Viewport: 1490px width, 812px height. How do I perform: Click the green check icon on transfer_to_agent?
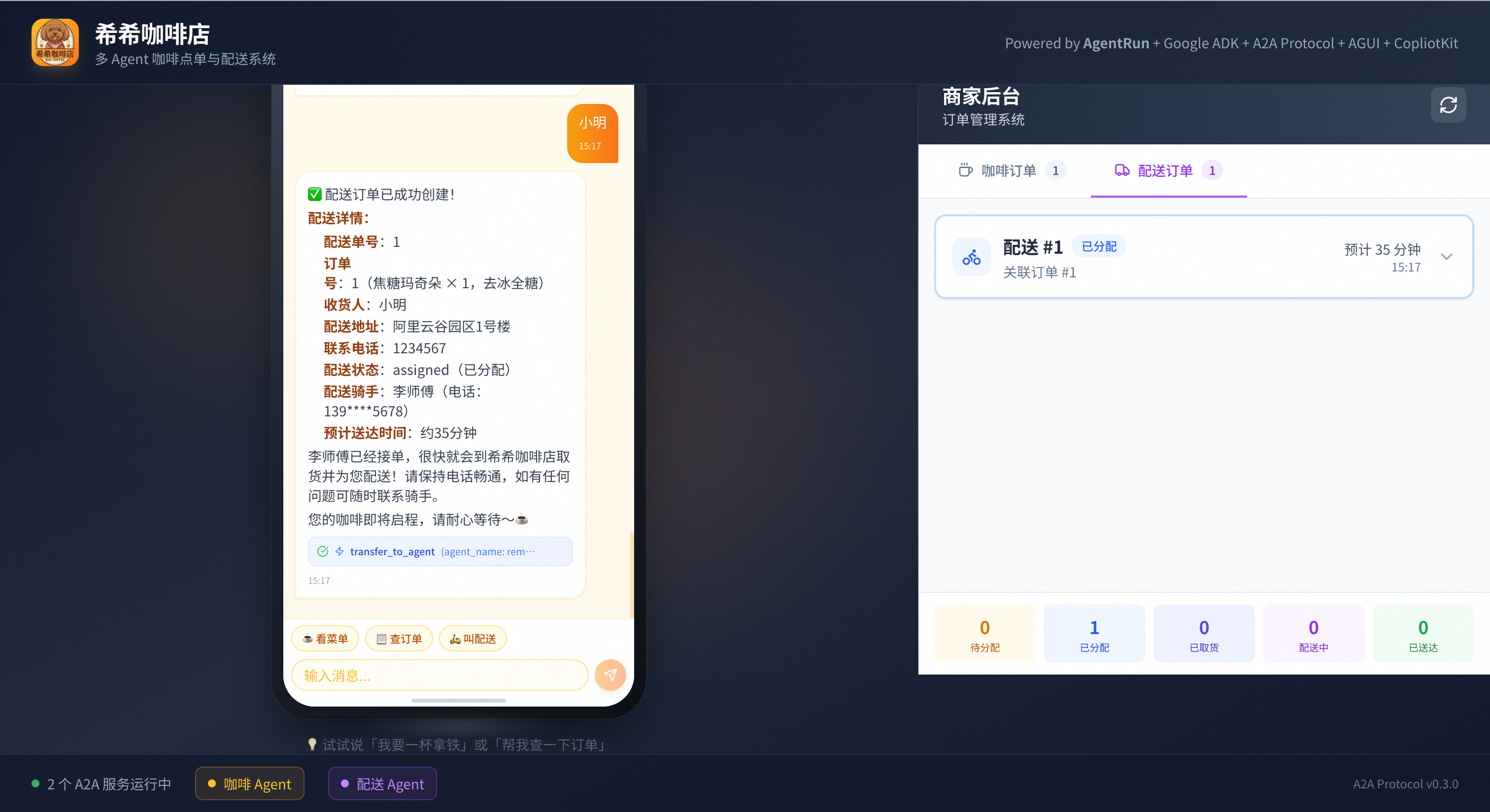click(323, 551)
